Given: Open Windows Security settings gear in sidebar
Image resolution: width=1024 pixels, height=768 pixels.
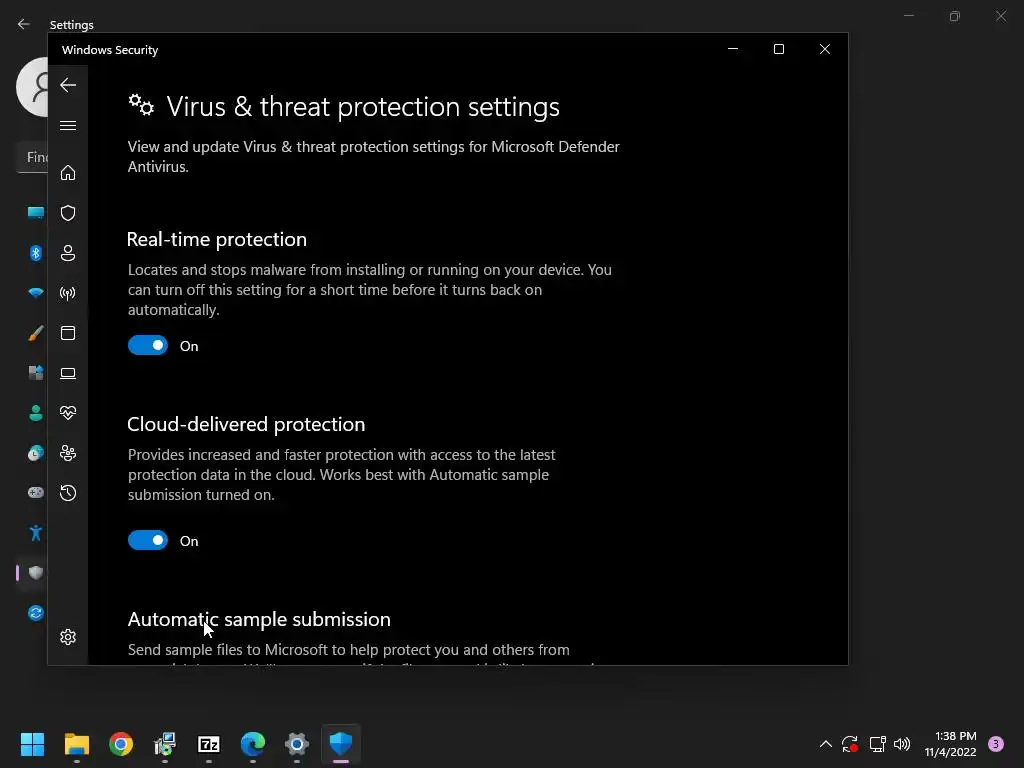Looking at the screenshot, I should (68, 637).
